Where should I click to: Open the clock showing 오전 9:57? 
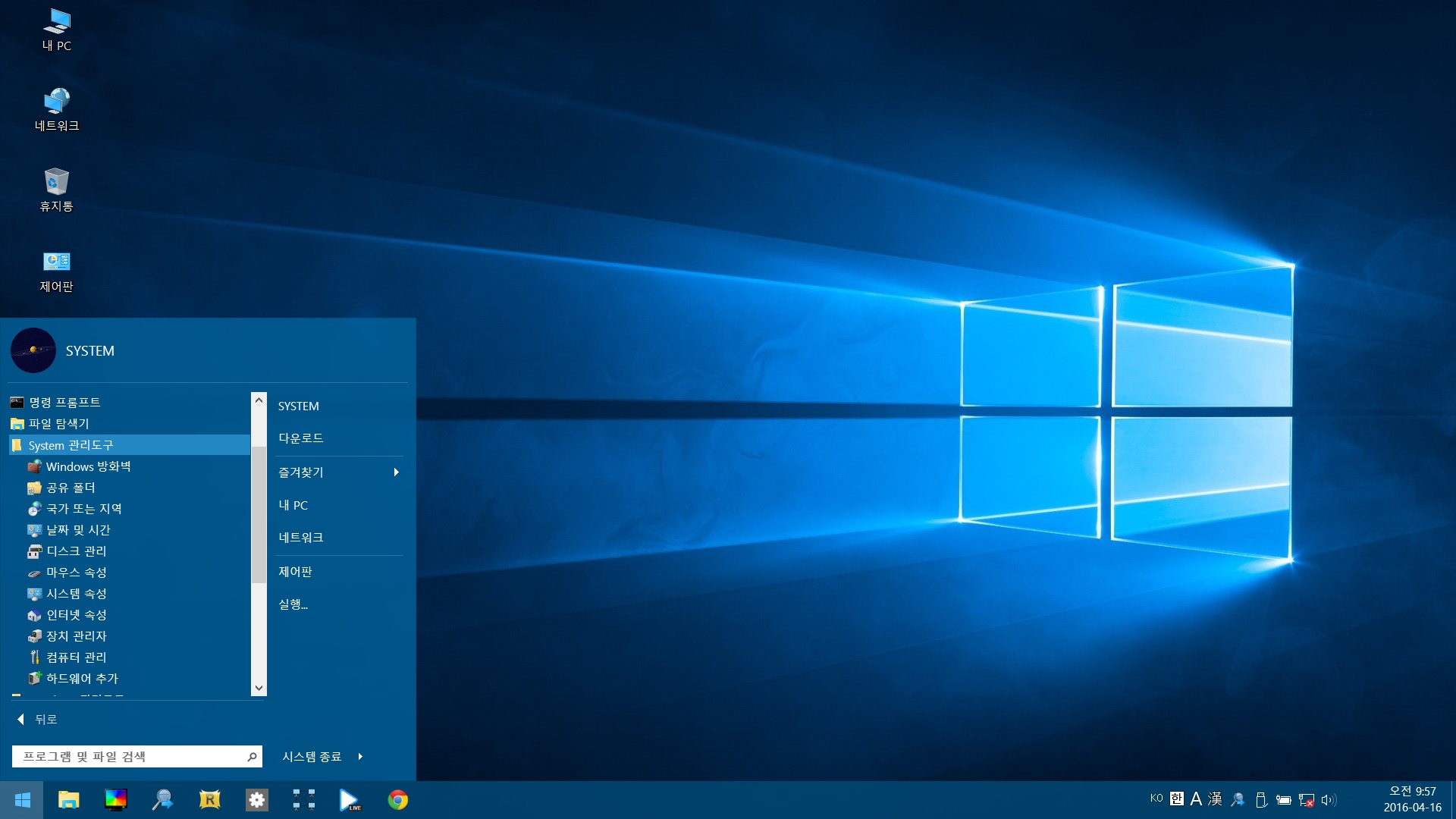pyautogui.click(x=1412, y=799)
